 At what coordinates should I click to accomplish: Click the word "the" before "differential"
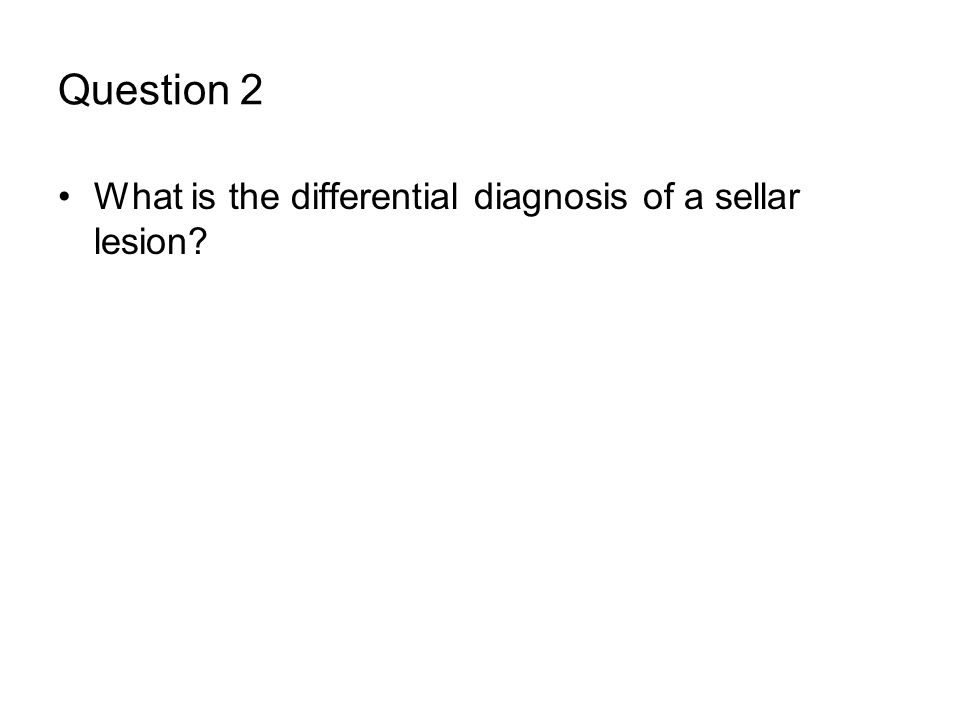(254, 197)
